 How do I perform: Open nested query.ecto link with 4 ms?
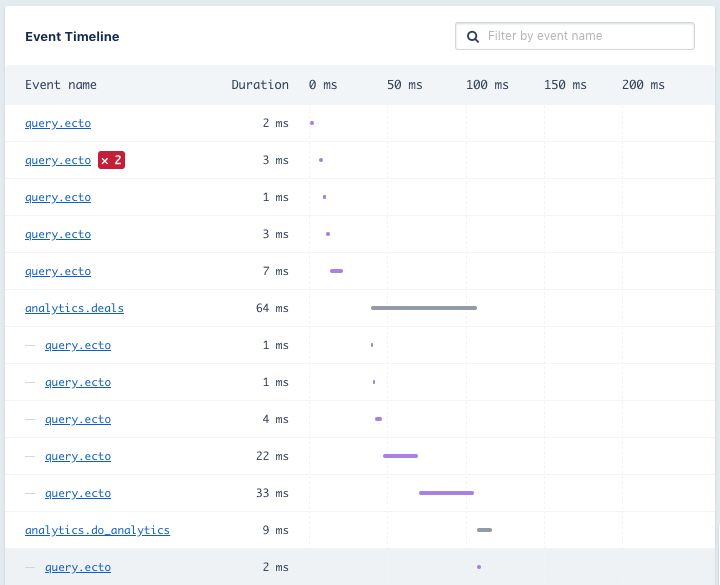tap(78, 419)
